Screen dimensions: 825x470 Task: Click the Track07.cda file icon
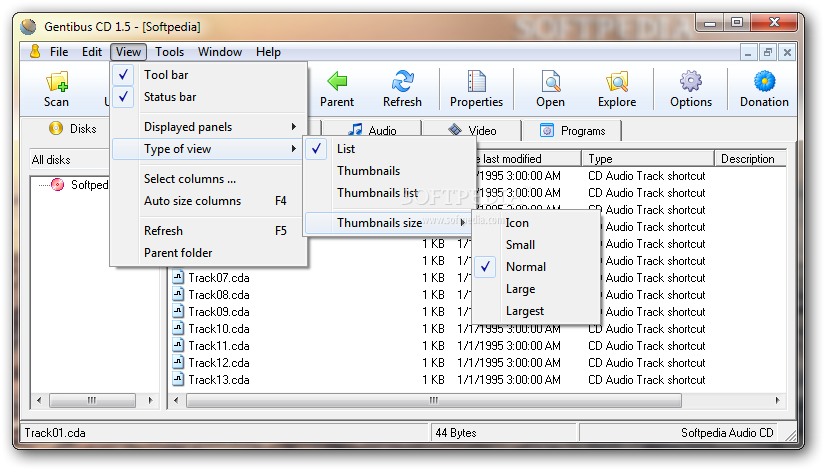pyautogui.click(x=178, y=277)
